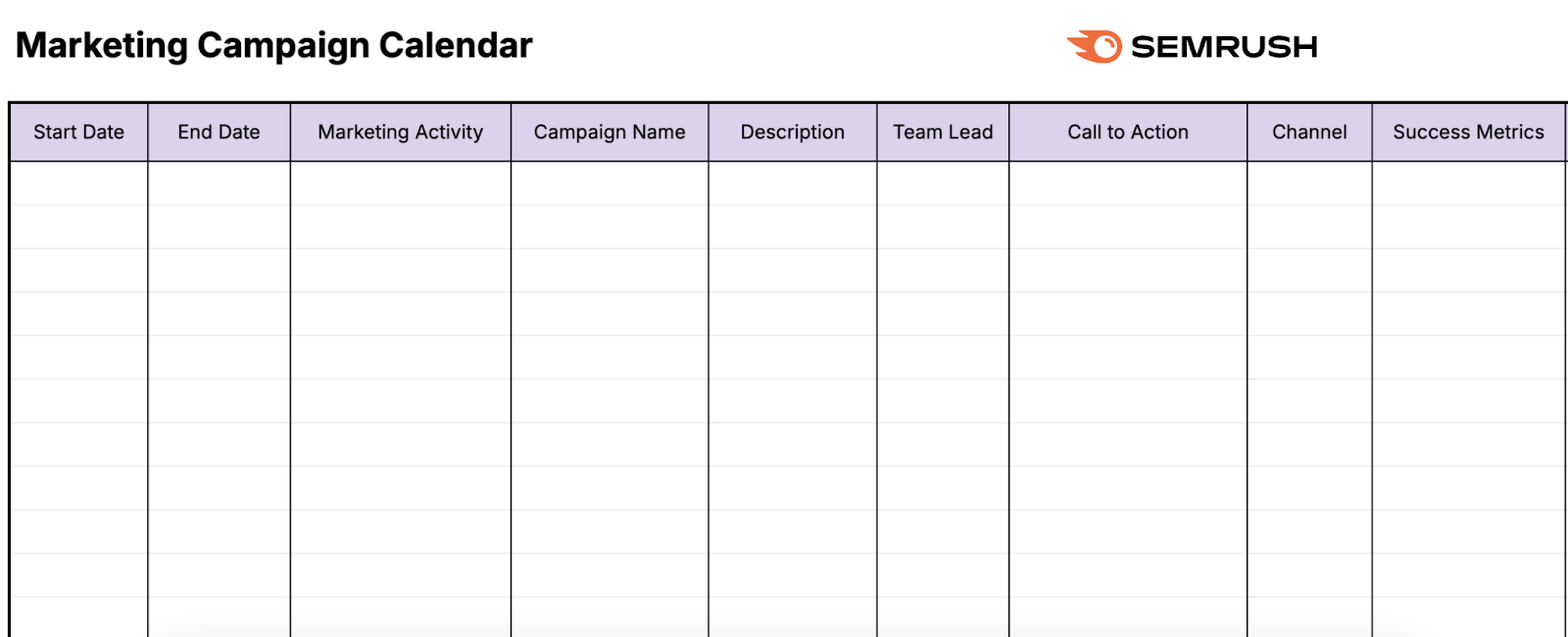The width and height of the screenshot is (1568, 637).
Task: Select the Marketing Activity header cell
Action: point(400,132)
